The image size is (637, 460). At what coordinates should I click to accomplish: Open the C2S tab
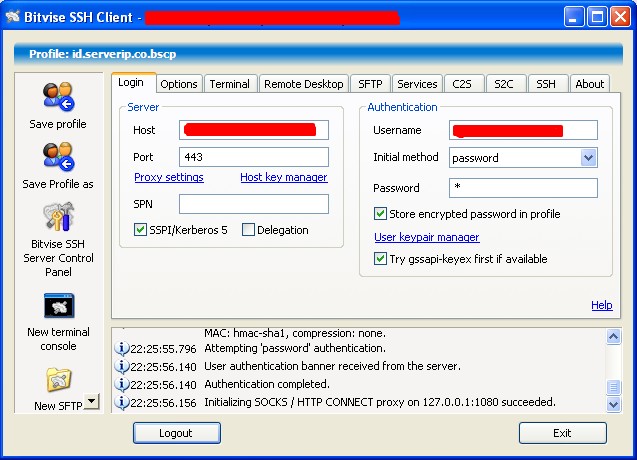point(462,84)
